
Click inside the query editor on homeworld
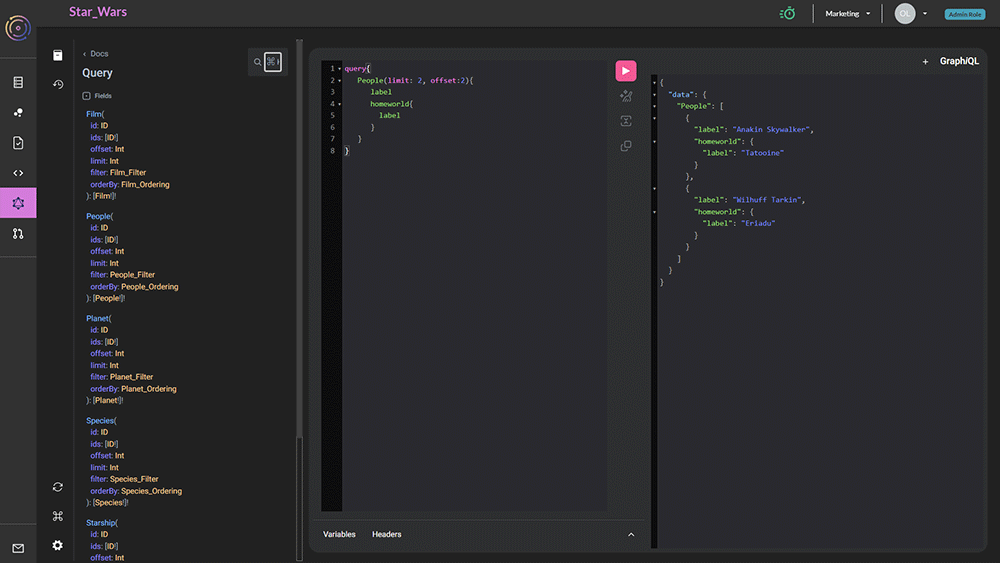click(390, 104)
